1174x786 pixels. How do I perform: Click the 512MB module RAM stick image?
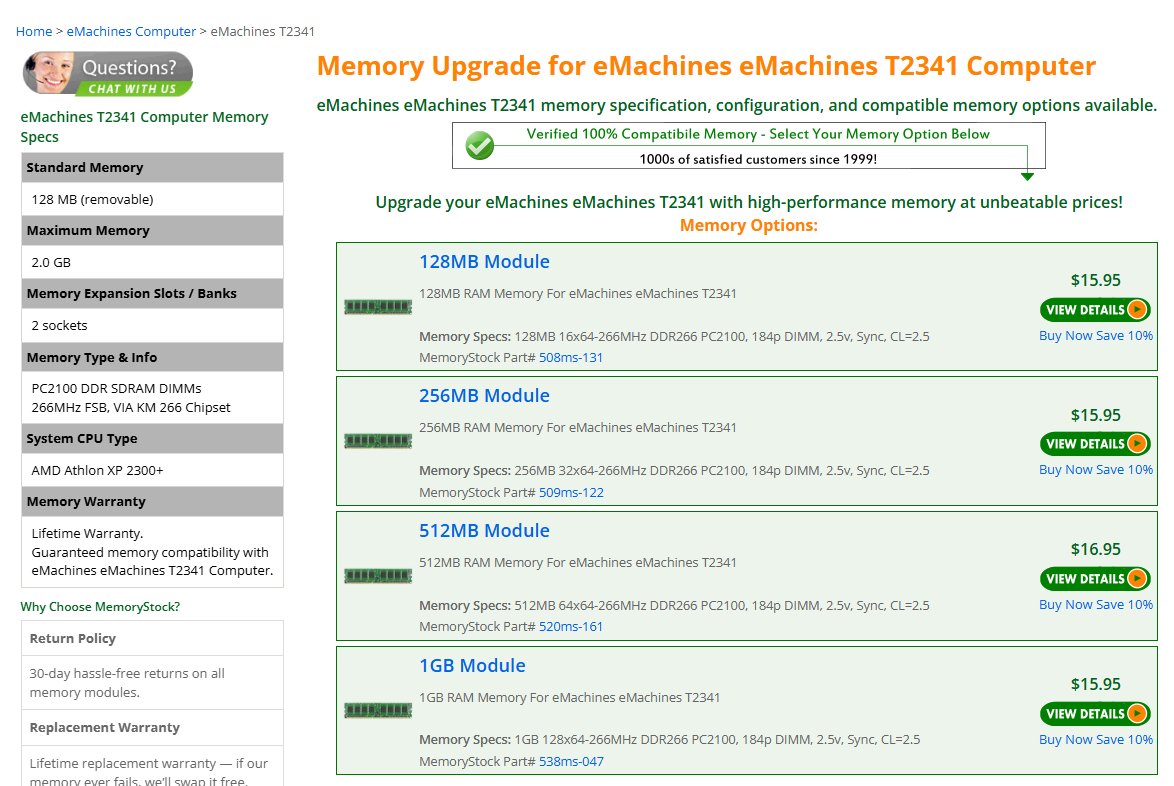click(x=378, y=576)
